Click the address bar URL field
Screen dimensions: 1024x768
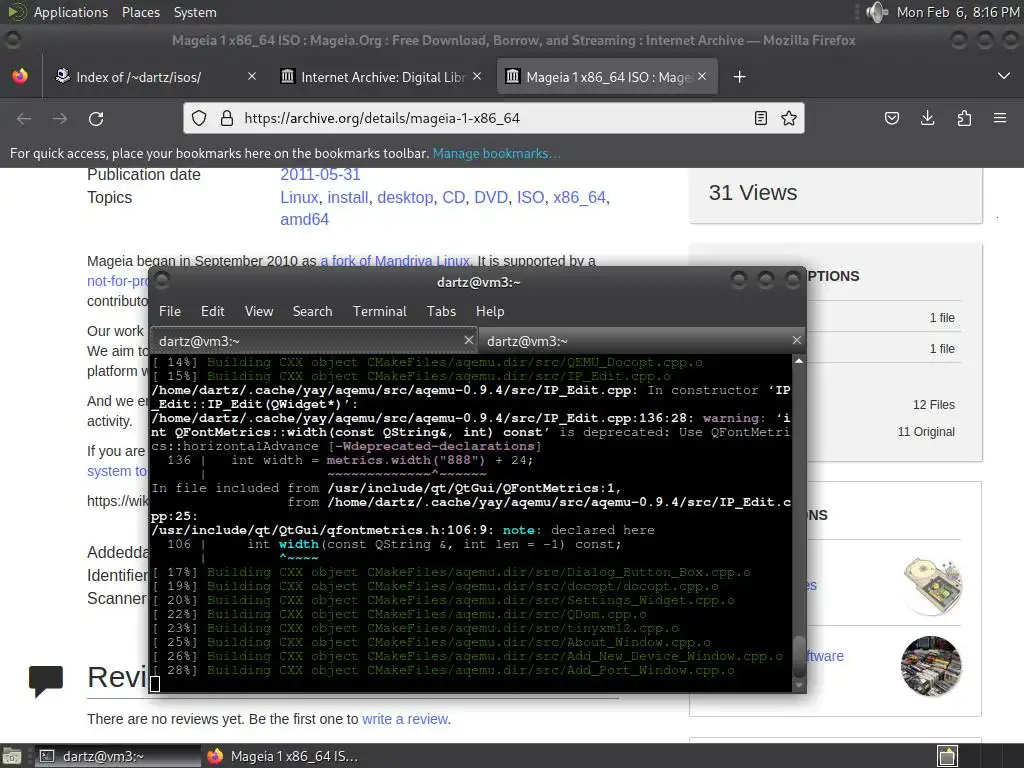(493, 118)
